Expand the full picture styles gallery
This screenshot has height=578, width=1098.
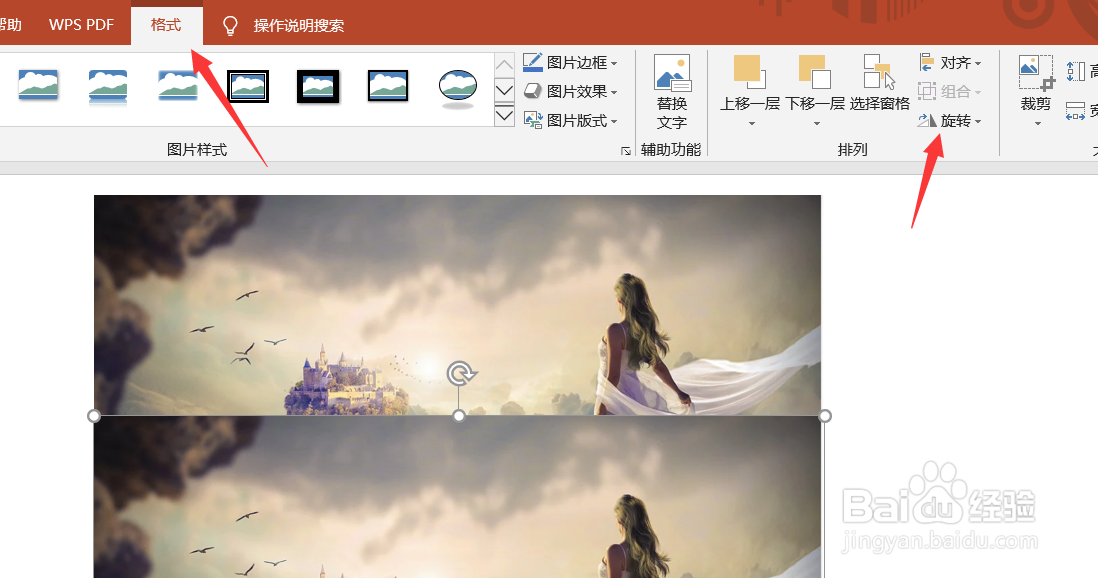[x=504, y=116]
